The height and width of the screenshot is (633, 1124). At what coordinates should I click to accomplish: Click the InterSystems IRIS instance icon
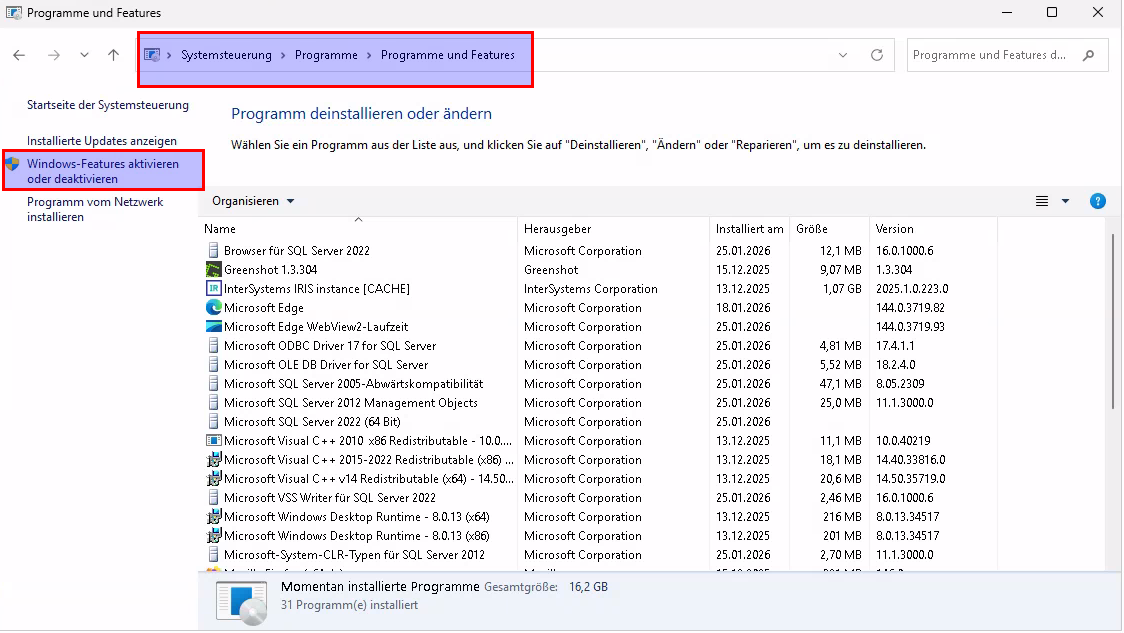[213, 289]
